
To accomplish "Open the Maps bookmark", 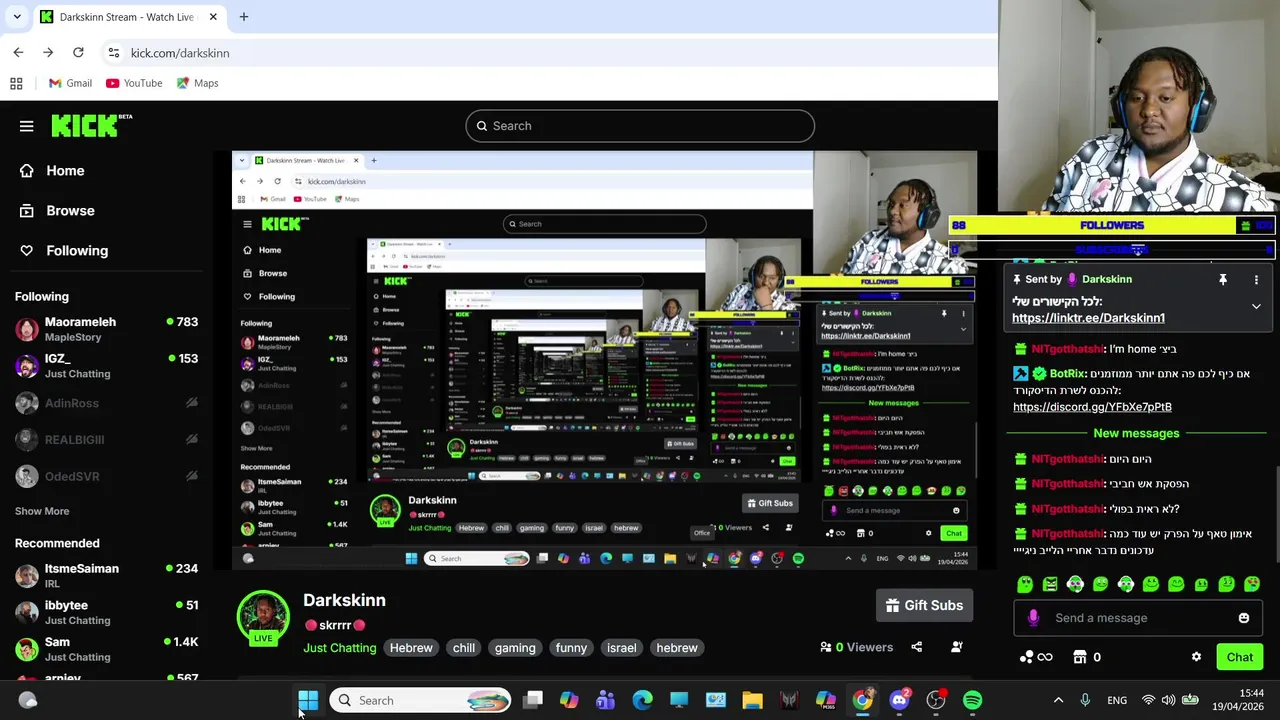I will [197, 83].
